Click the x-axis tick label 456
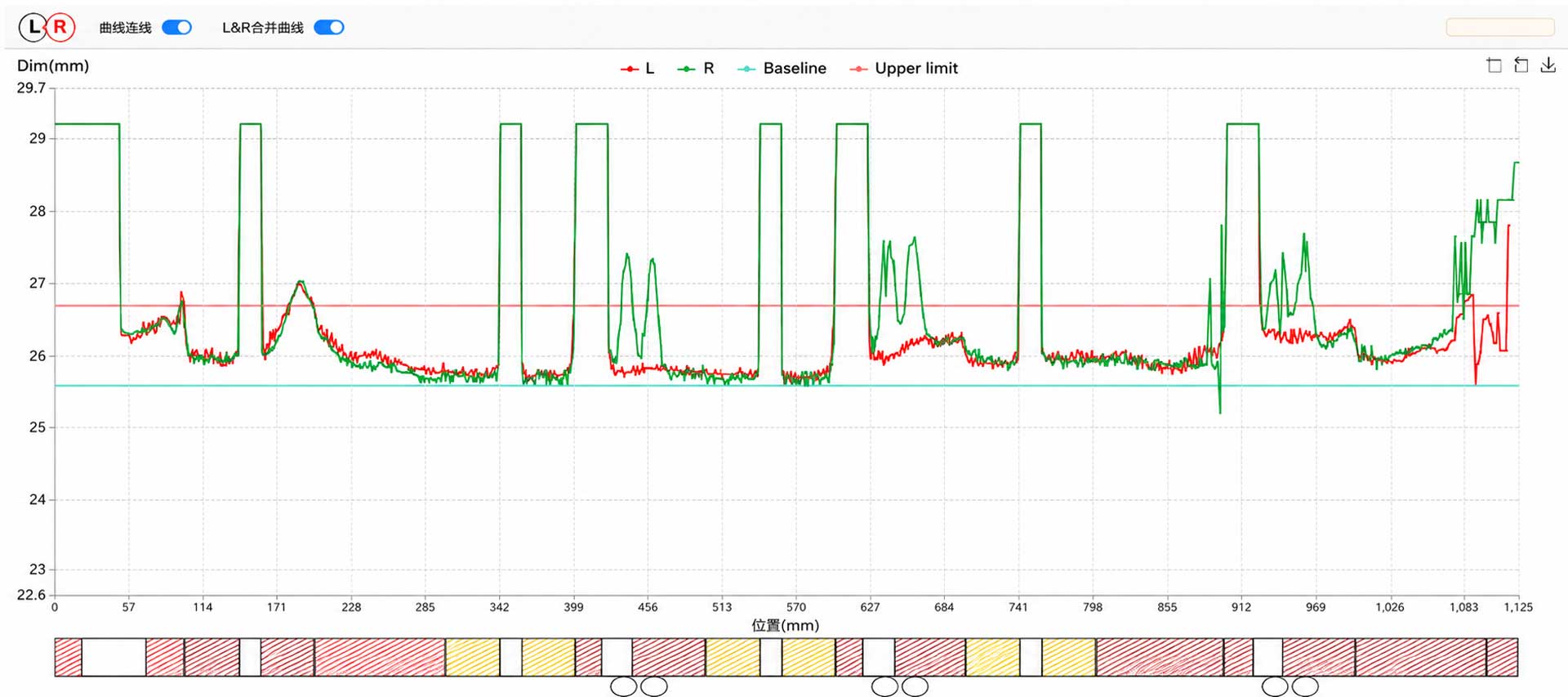This screenshot has height=697, width=1568. [648, 607]
